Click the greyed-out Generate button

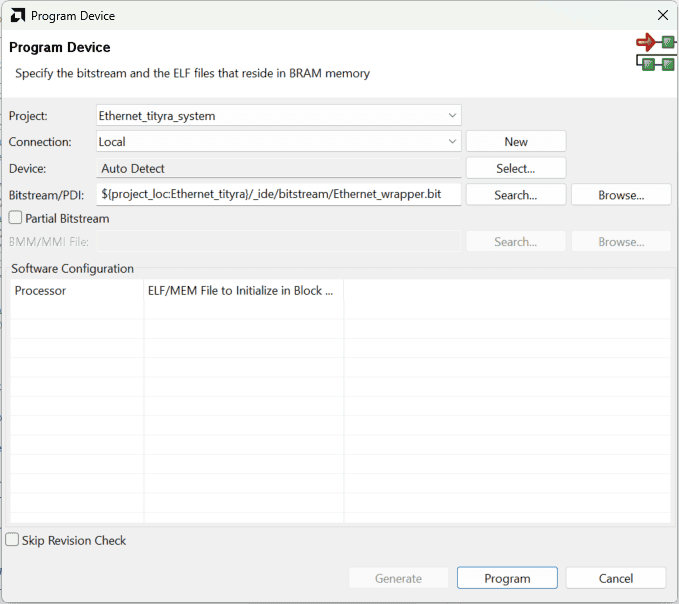click(398, 578)
